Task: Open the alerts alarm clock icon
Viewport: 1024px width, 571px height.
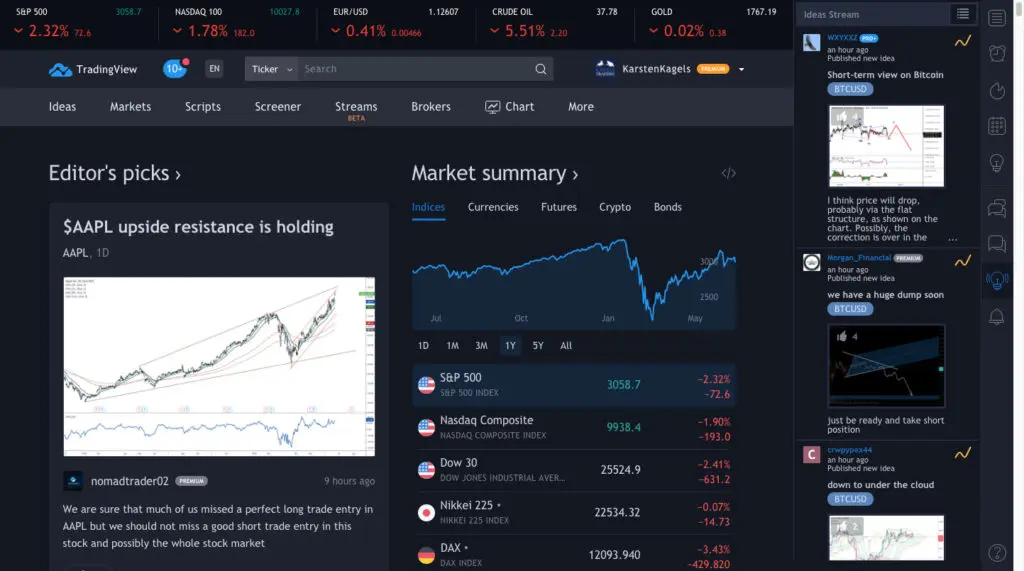Action: point(996,54)
